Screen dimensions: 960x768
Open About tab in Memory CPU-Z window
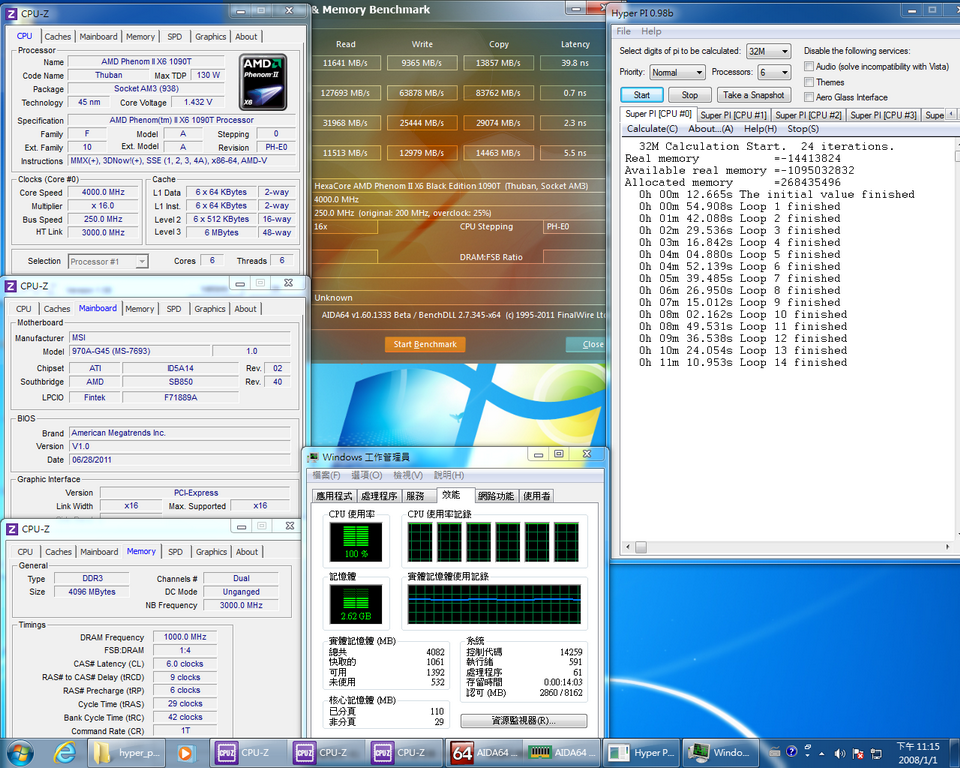247,552
